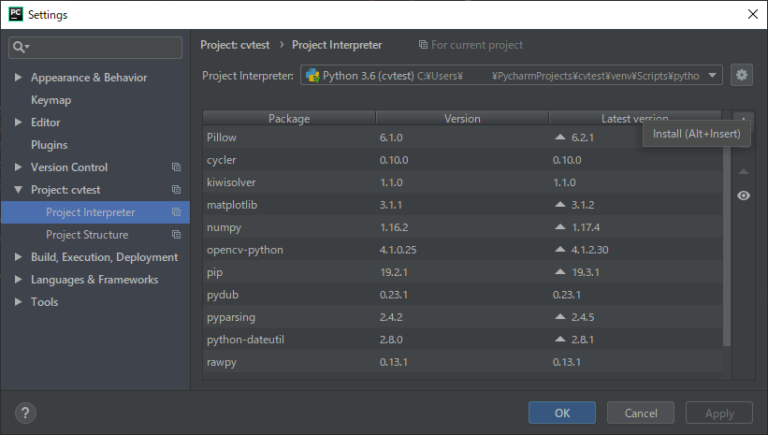Open the Plugins settings page
The height and width of the screenshot is (435, 768).
pyautogui.click(x=49, y=145)
